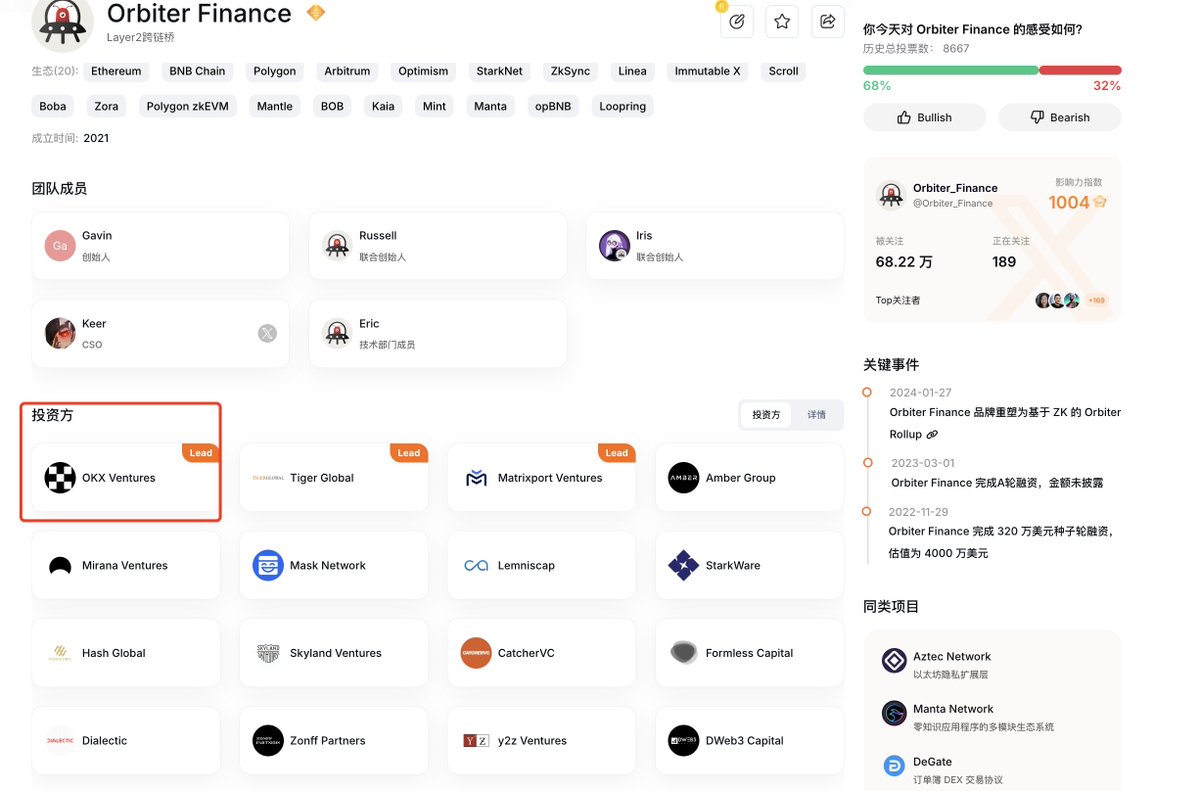
Task: Click the Manta Network icon in similar projects
Action: (x=894, y=713)
